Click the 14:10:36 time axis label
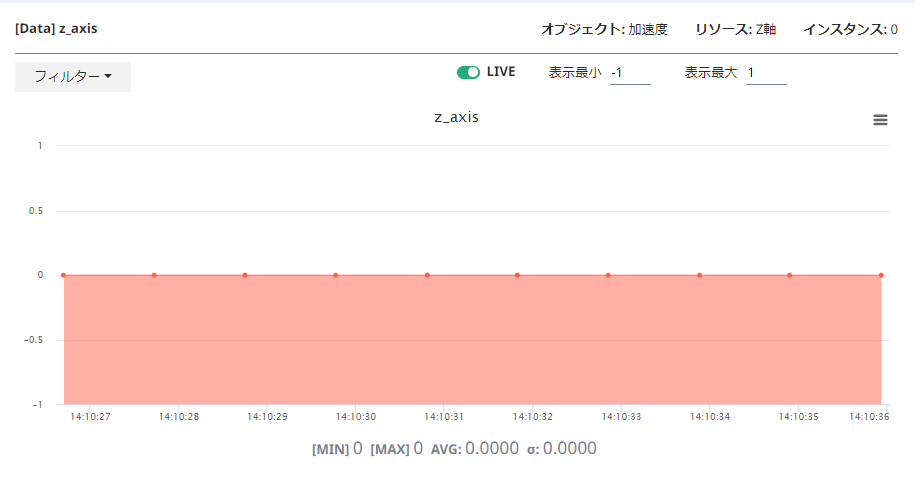 [x=868, y=416]
